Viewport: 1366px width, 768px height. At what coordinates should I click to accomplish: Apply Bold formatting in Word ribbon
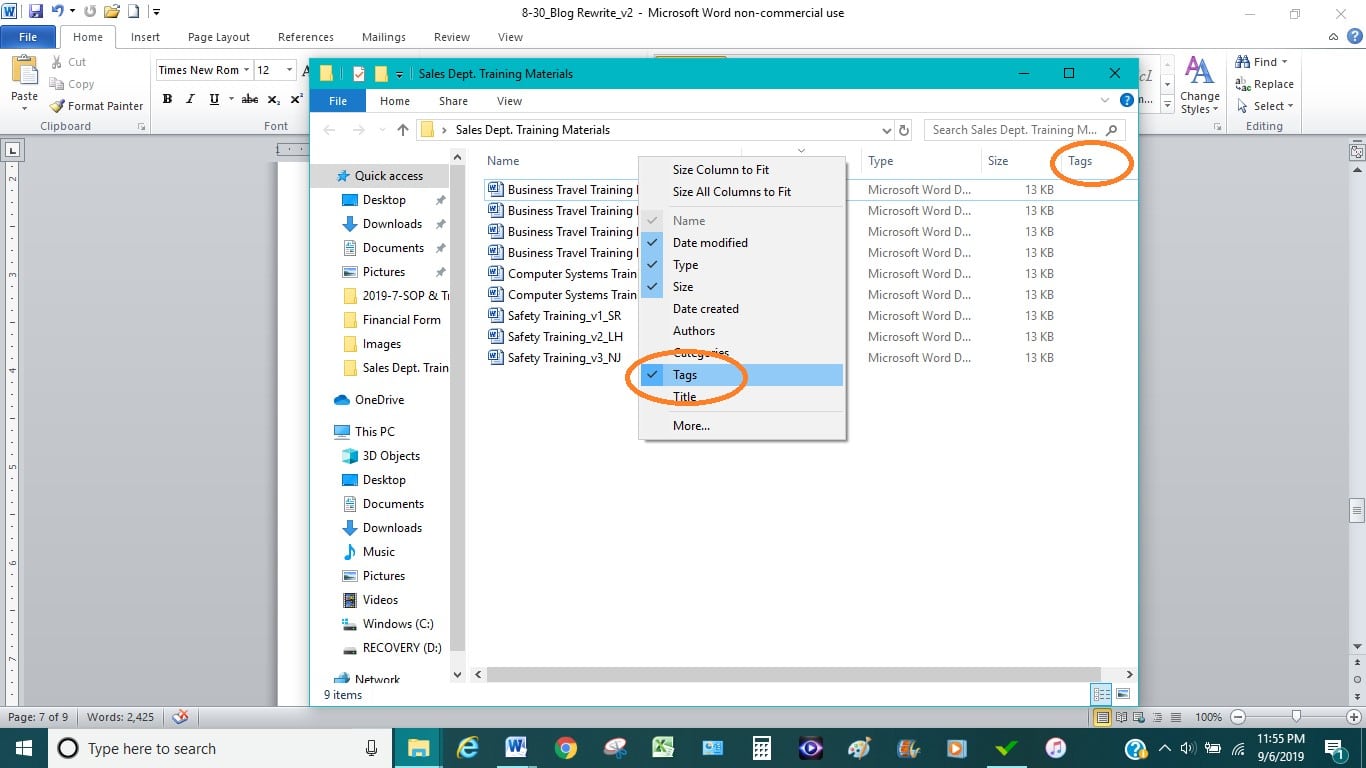(x=167, y=99)
